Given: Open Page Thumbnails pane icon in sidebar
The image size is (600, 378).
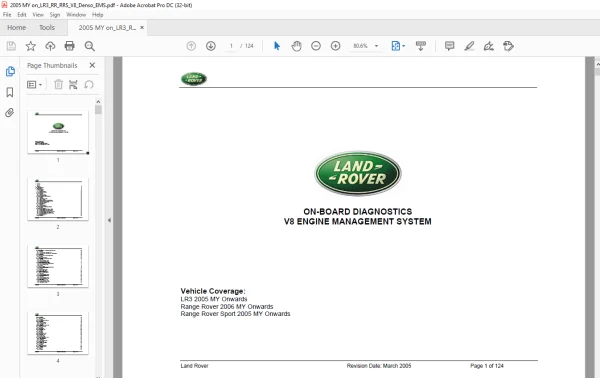Looking at the screenshot, I should (10, 72).
